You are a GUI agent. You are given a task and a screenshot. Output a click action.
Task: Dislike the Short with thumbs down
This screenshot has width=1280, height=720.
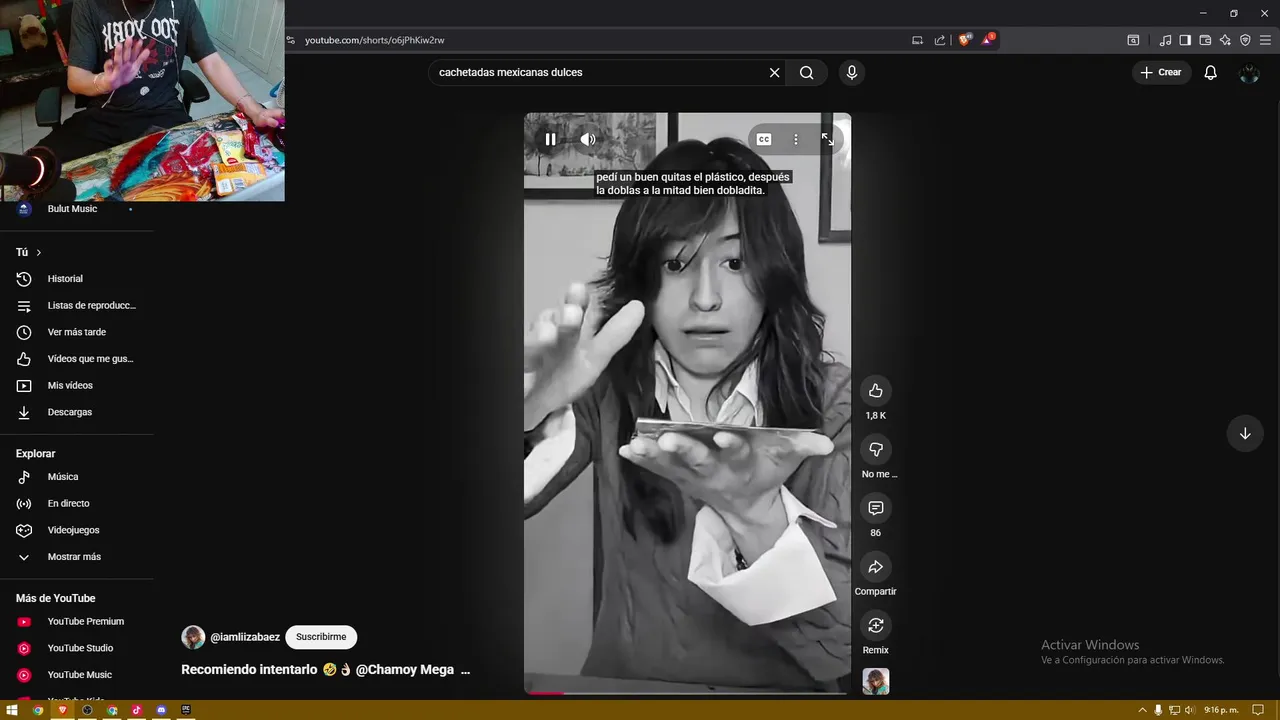coord(876,450)
